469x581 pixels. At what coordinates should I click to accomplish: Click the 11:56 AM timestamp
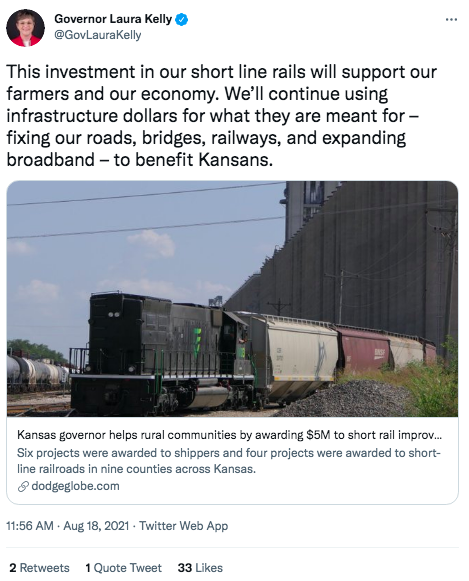point(30,526)
